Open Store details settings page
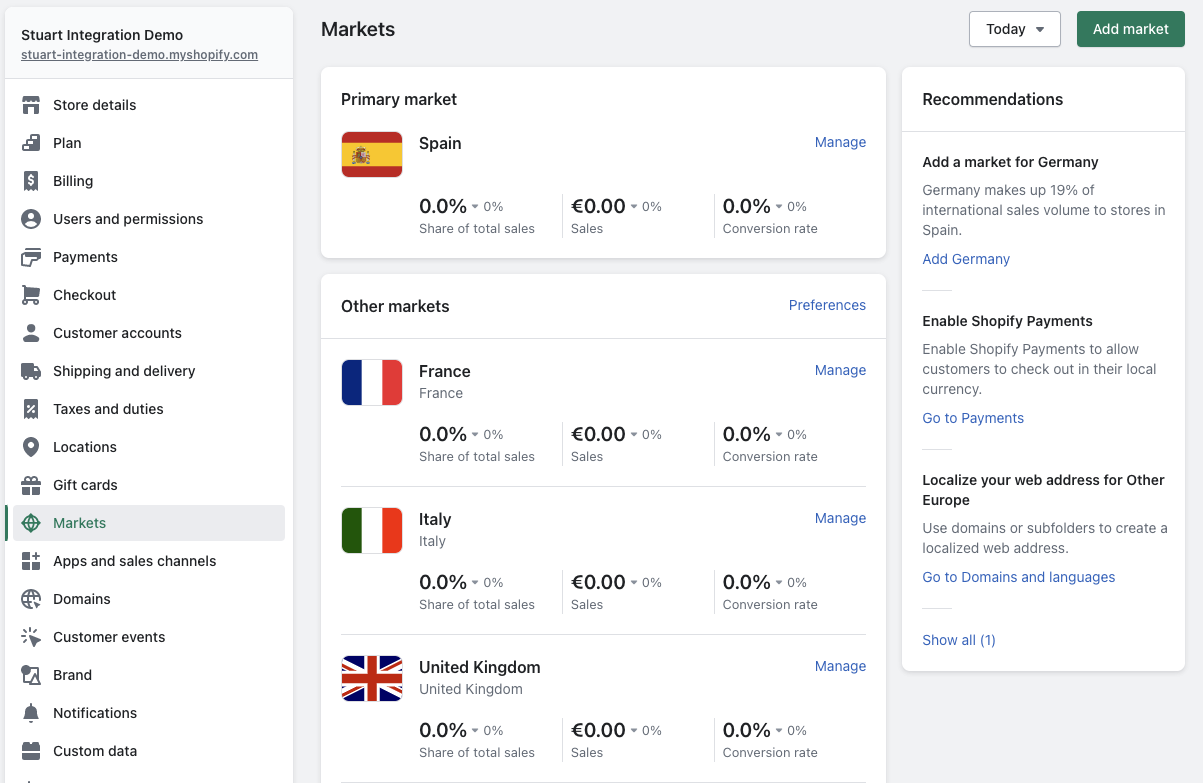Screen dimensions: 1203x783 pyautogui.click(x=149, y=105)
